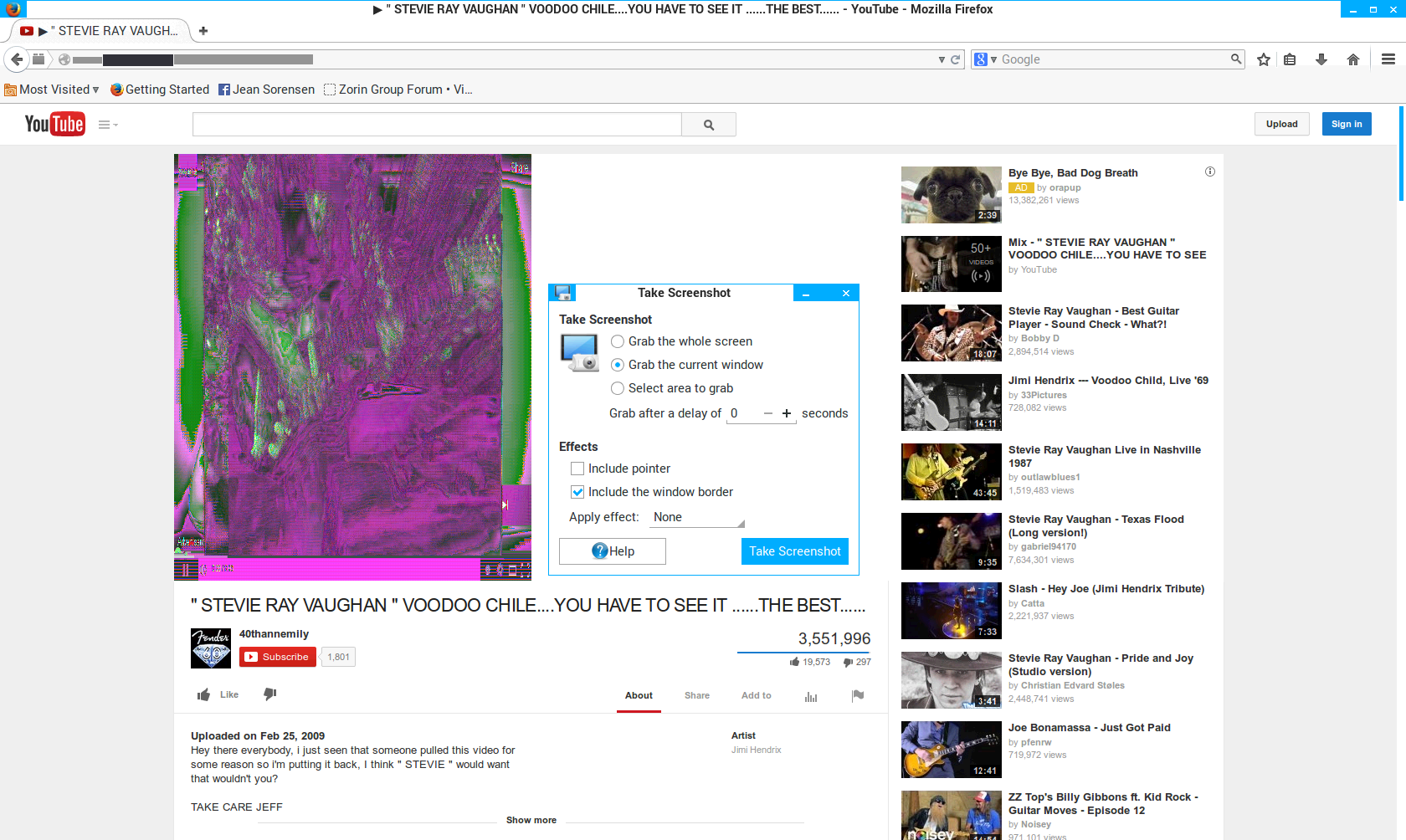Image resolution: width=1406 pixels, height=840 pixels.
Task: Go to Firefox home page icon
Action: coord(1353,59)
